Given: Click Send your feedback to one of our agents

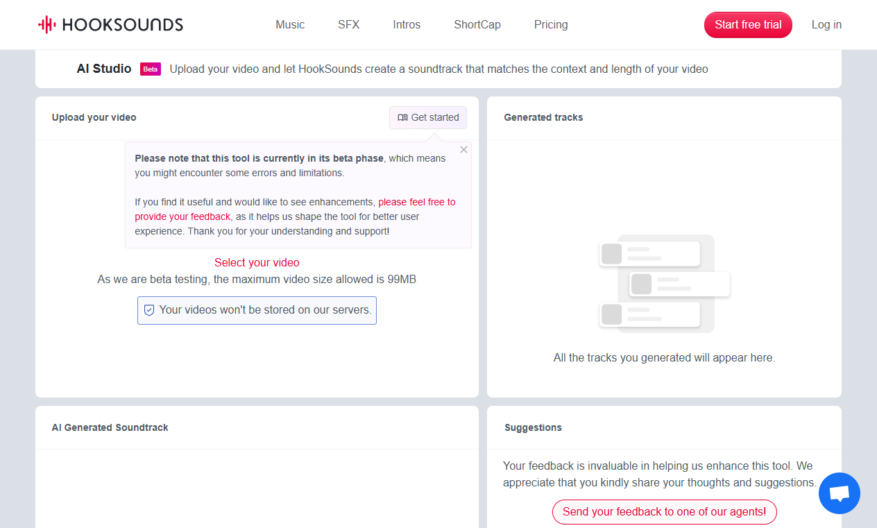Looking at the screenshot, I should click(x=664, y=512).
